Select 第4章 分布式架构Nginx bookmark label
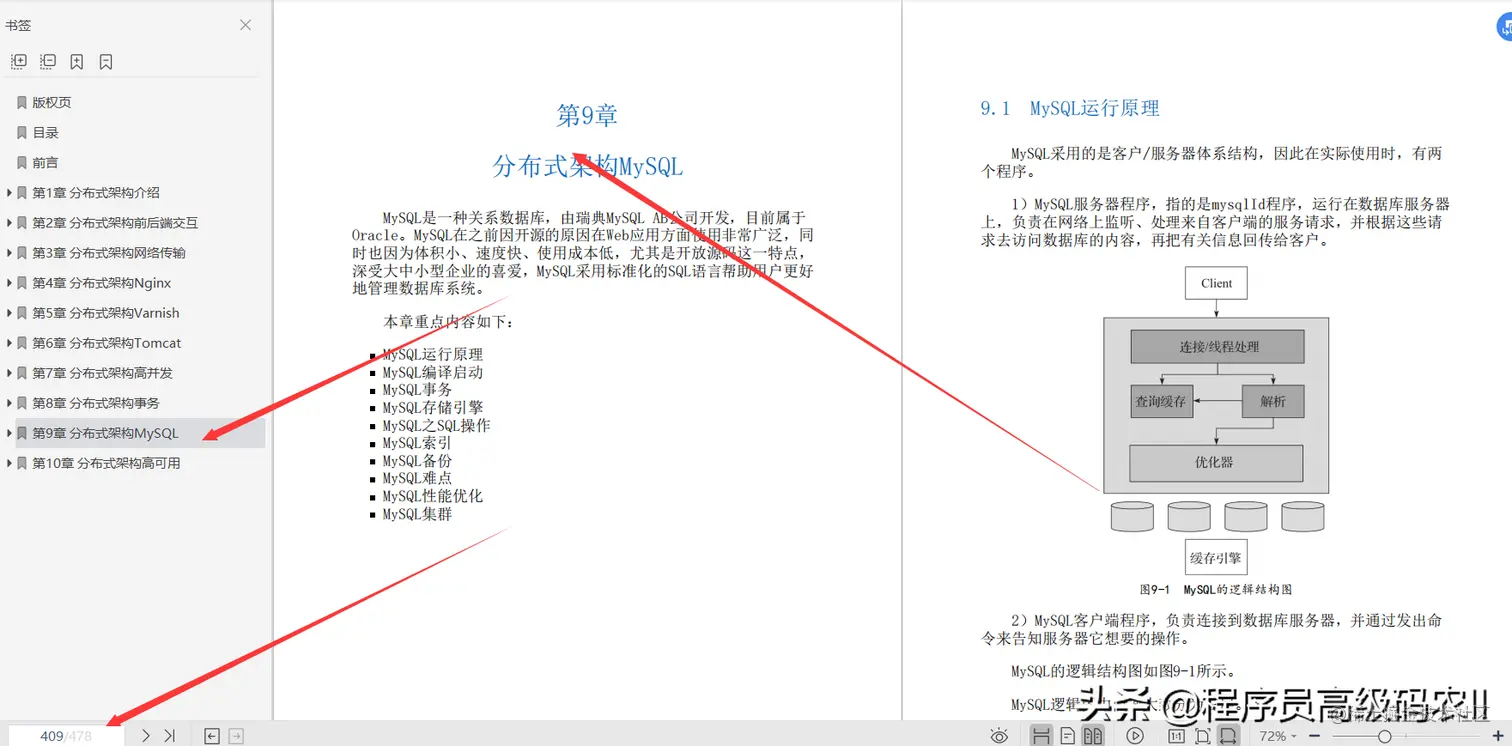 [x=102, y=282]
